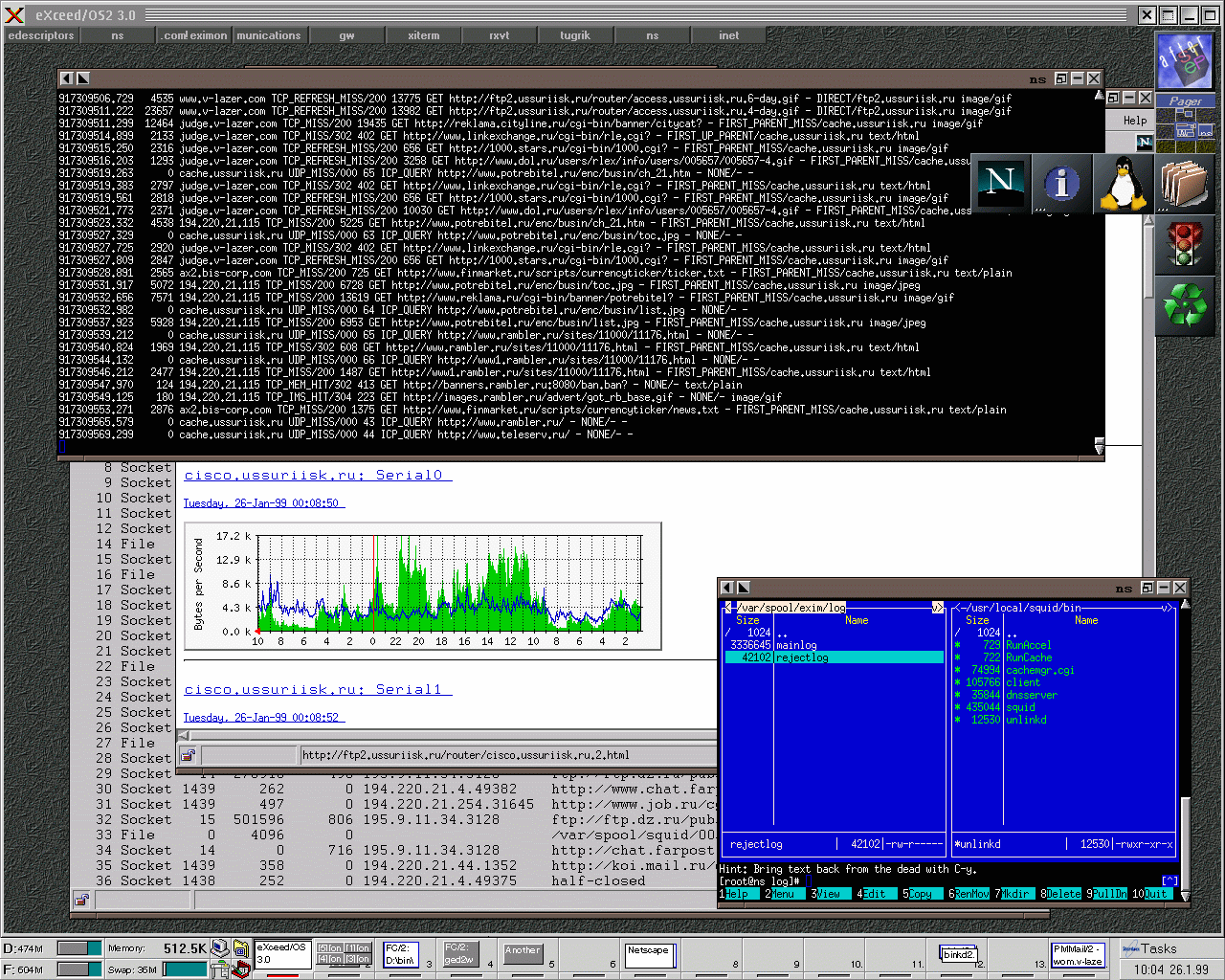
Task: Click the D: drive usage bar
Action: [x=79, y=947]
